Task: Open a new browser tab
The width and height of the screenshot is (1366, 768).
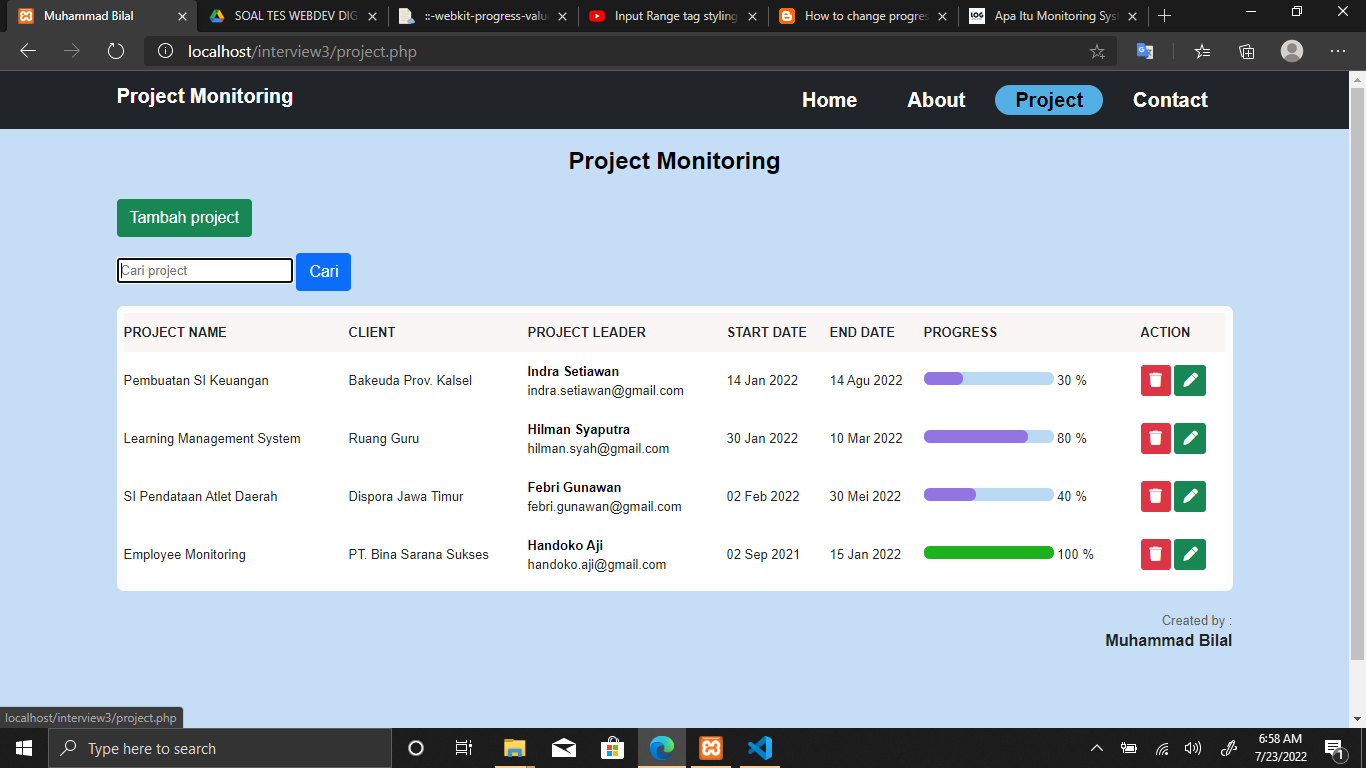Action: pyautogui.click(x=1164, y=16)
